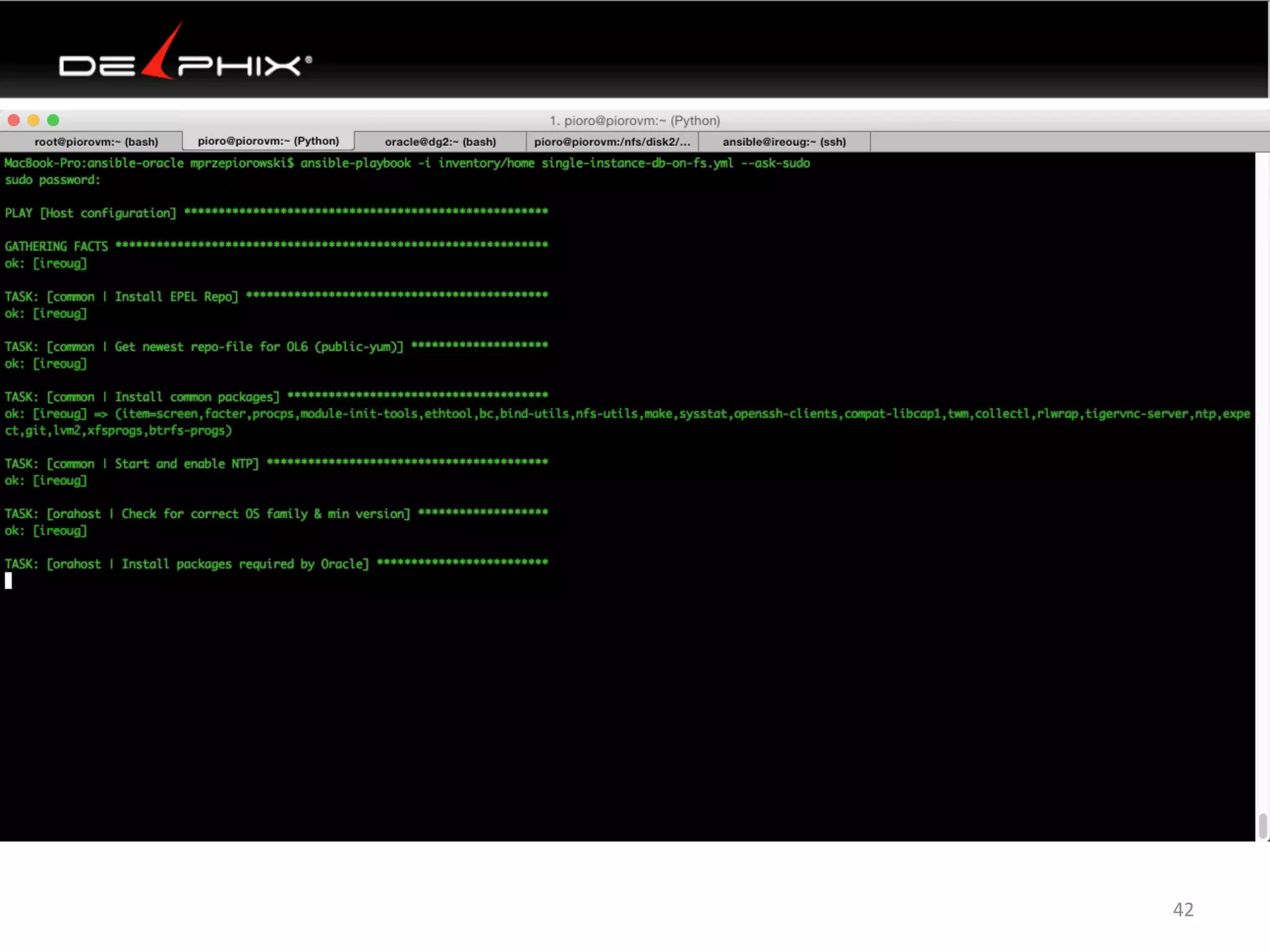Image resolution: width=1270 pixels, height=952 pixels.
Task: Click the yellow minimize window button
Action: pos(33,120)
